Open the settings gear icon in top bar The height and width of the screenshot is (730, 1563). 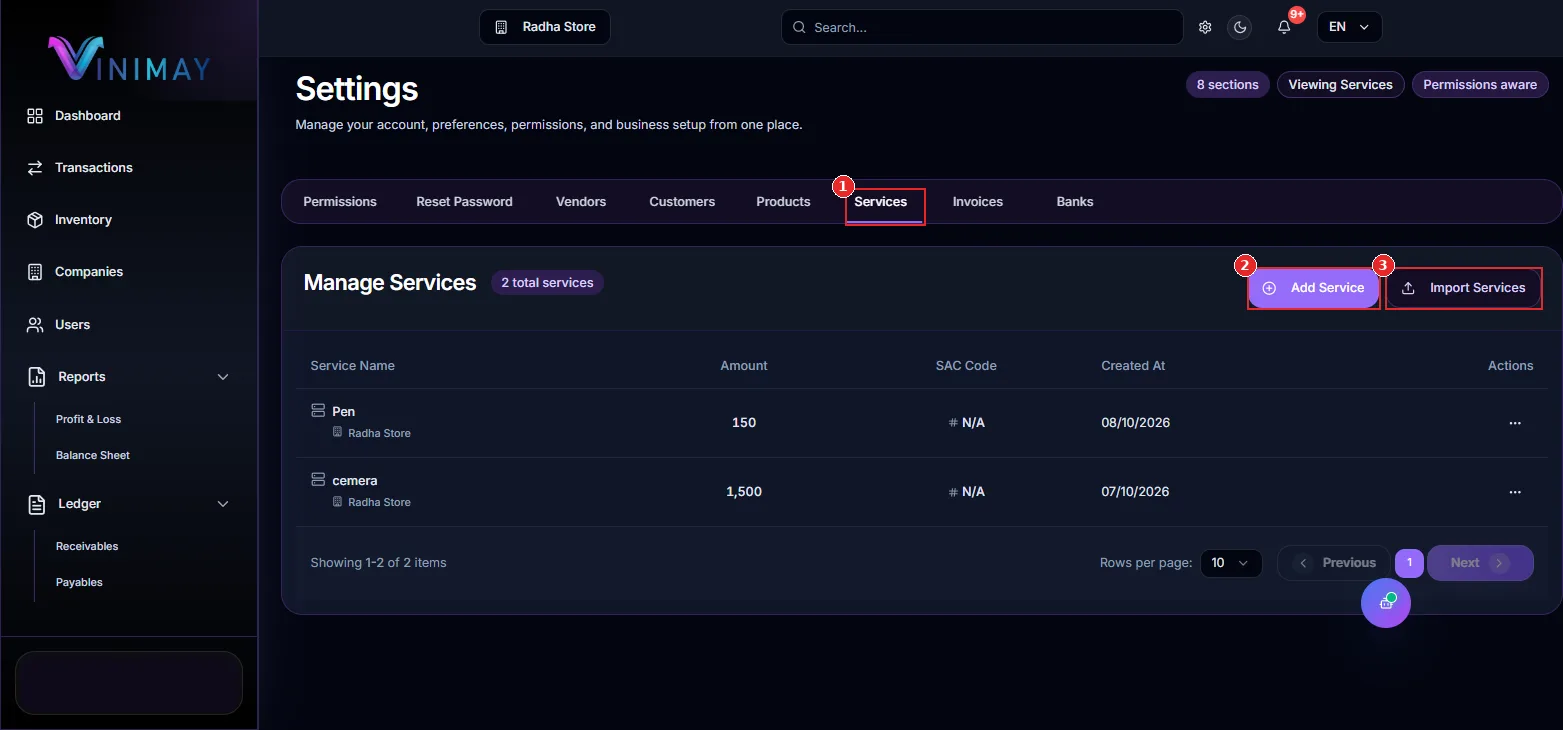tap(1205, 27)
